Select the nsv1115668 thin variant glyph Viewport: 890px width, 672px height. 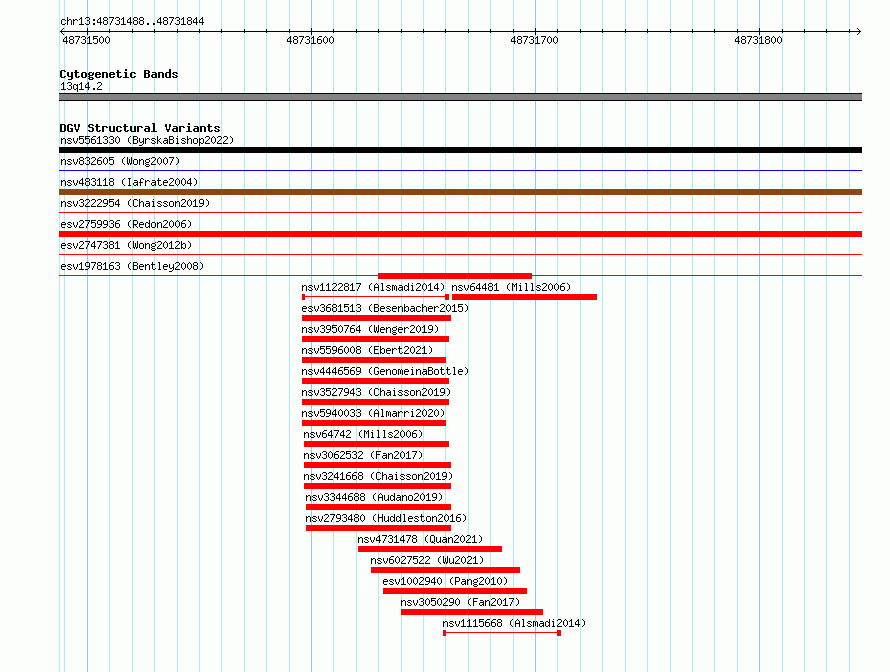click(502, 633)
